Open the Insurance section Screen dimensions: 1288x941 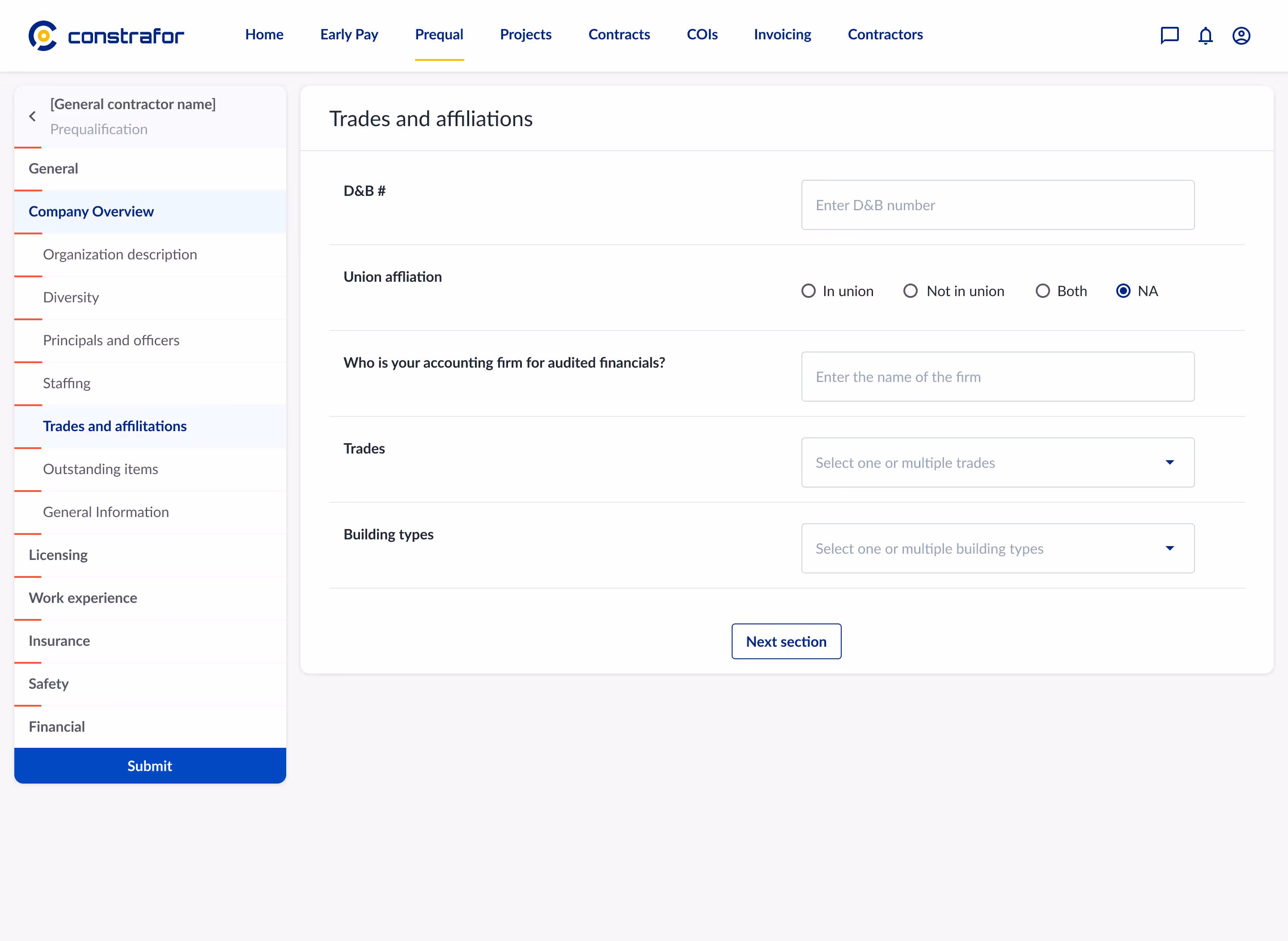(150, 641)
